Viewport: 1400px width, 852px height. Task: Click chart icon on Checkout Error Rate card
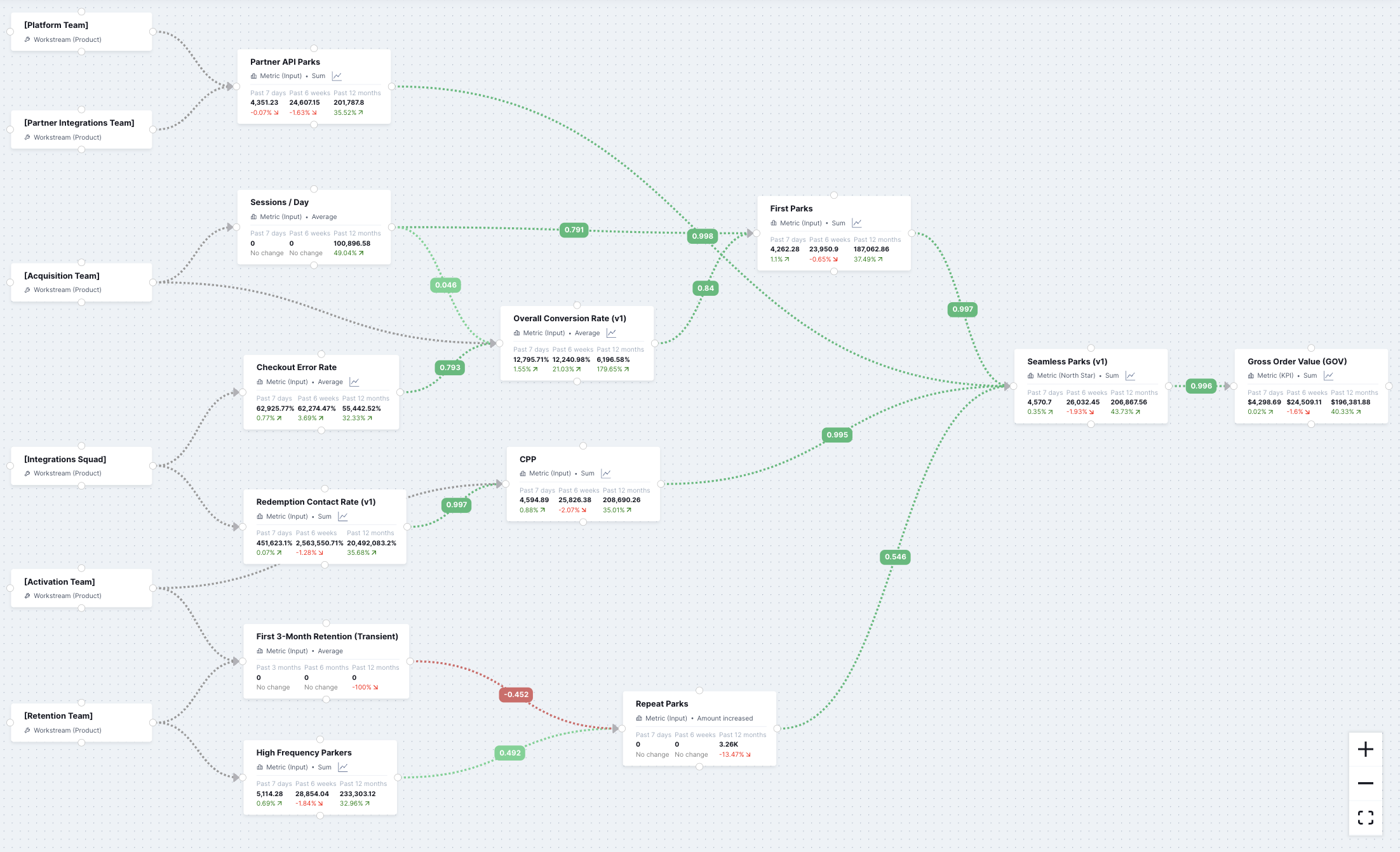[354, 382]
